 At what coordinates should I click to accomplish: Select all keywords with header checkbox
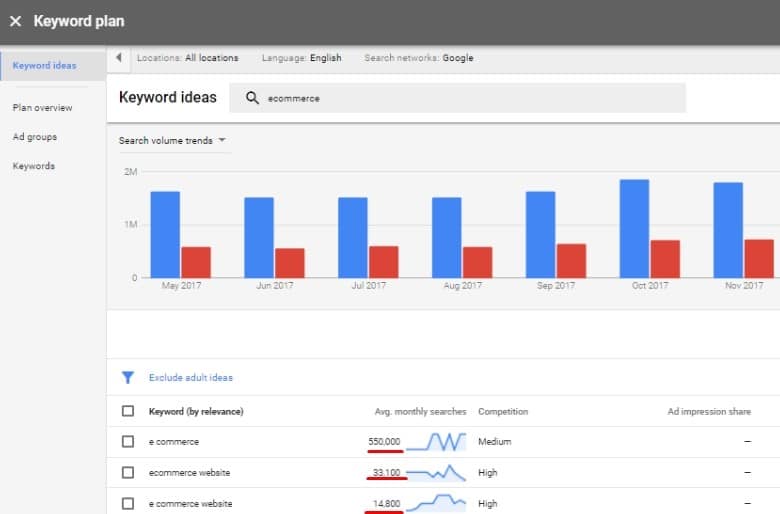pyautogui.click(x=127, y=411)
